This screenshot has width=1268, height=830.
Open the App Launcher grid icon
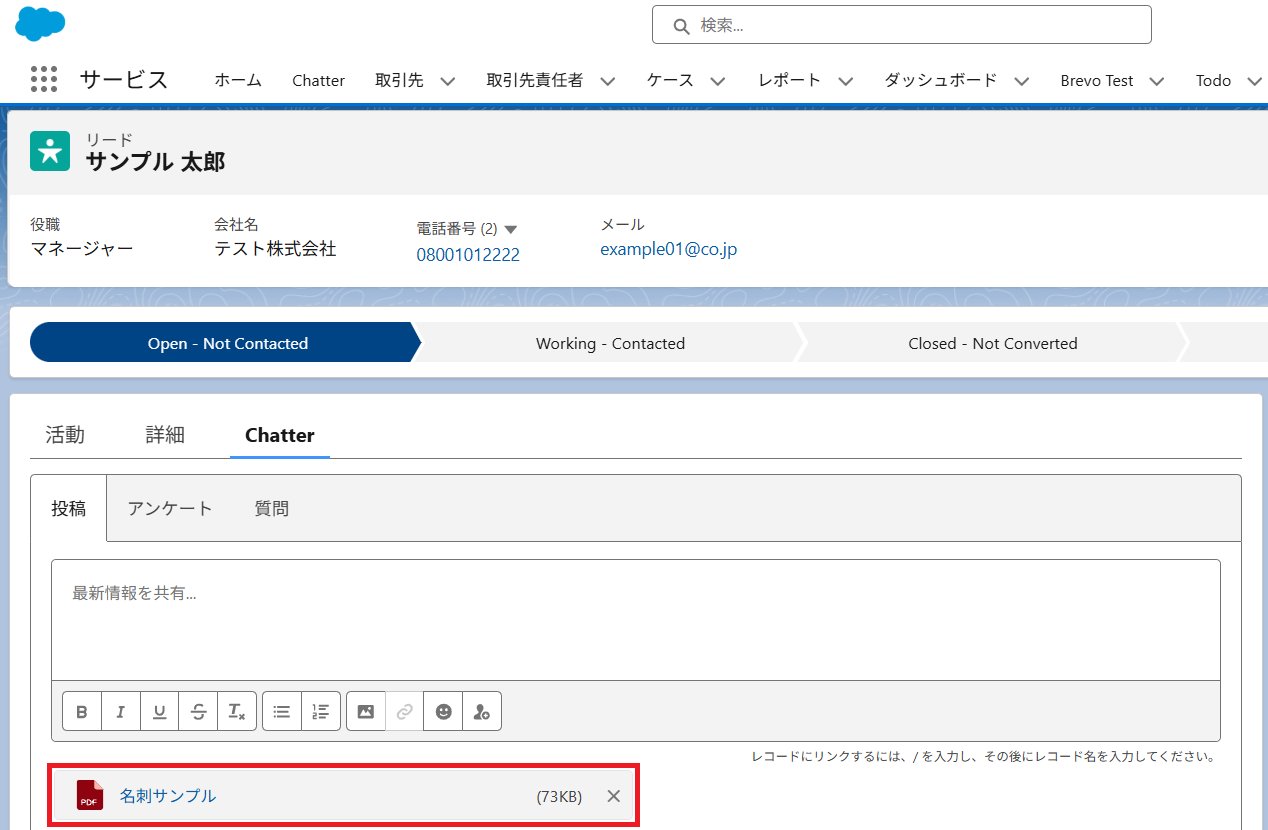point(44,80)
